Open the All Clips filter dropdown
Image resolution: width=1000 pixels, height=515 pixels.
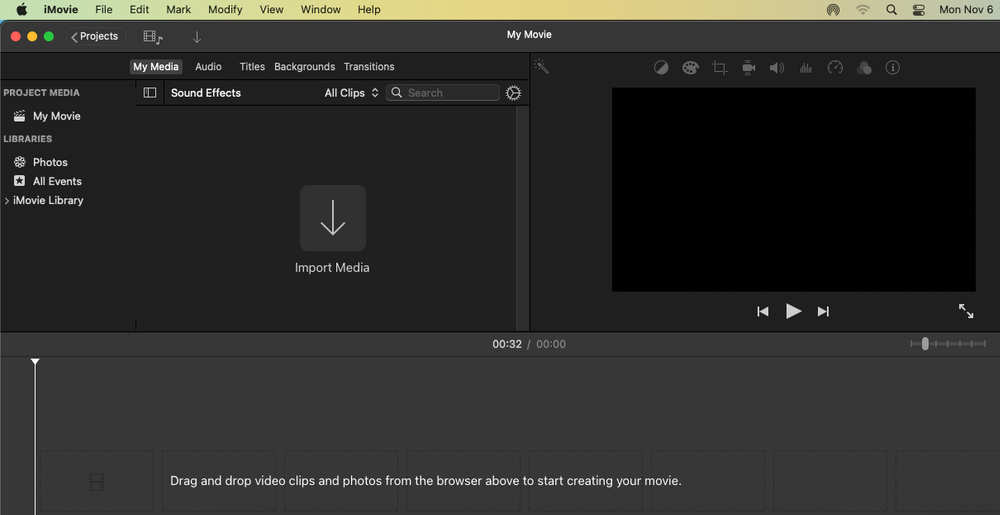click(x=352, y=93)
